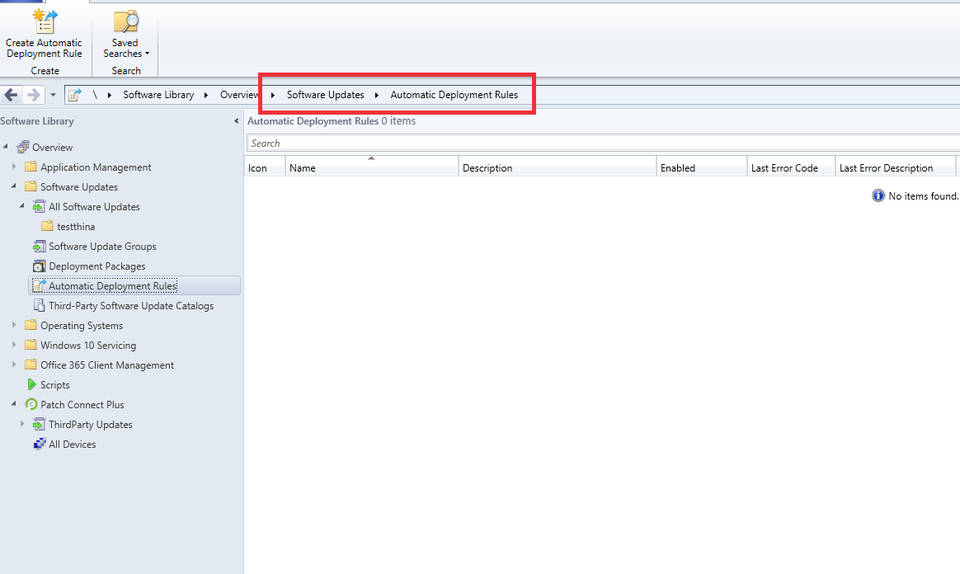Open Software Update Groups node
960x574 pixels.
(x=102, y=246)
